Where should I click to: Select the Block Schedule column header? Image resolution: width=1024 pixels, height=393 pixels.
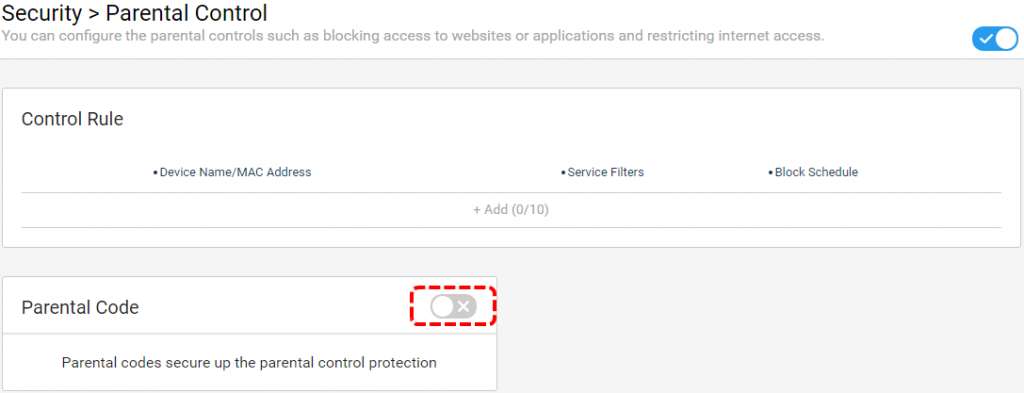pyautogui.click(x=816, y=172)
